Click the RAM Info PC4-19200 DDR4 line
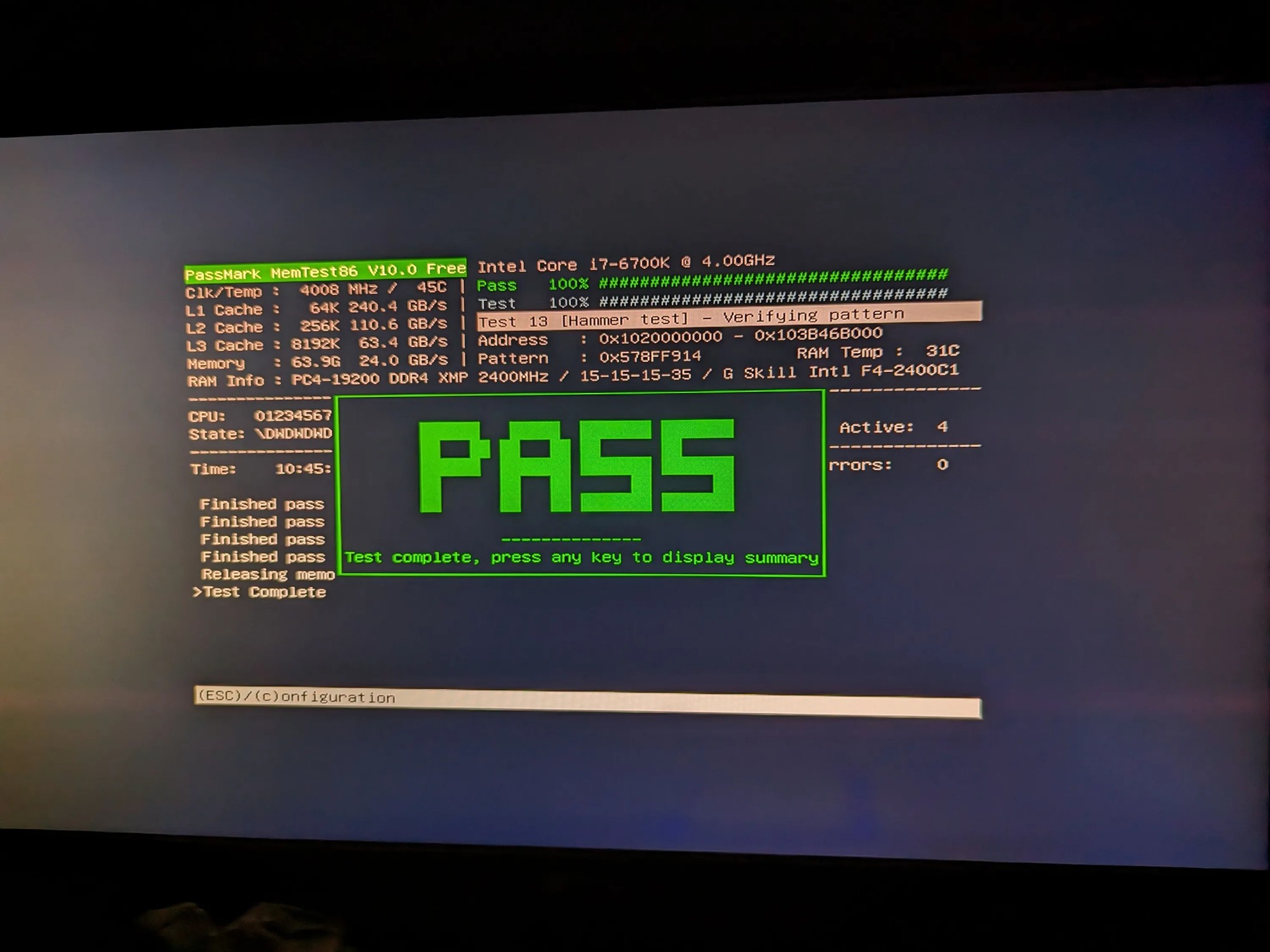The width and height of the screenshot is (1270, 952). point(573,376)
